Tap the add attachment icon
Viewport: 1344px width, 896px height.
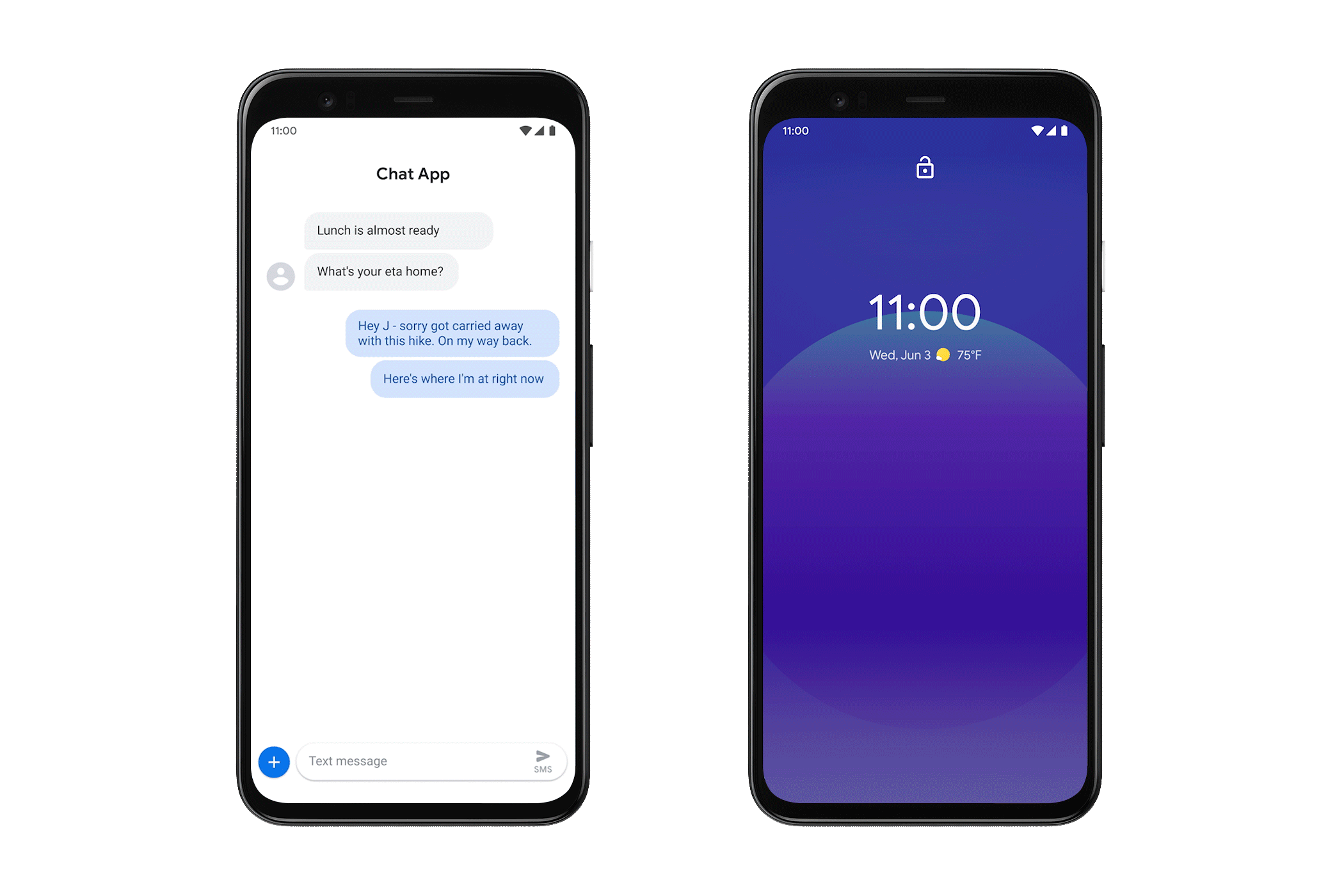tap(275, 761)
